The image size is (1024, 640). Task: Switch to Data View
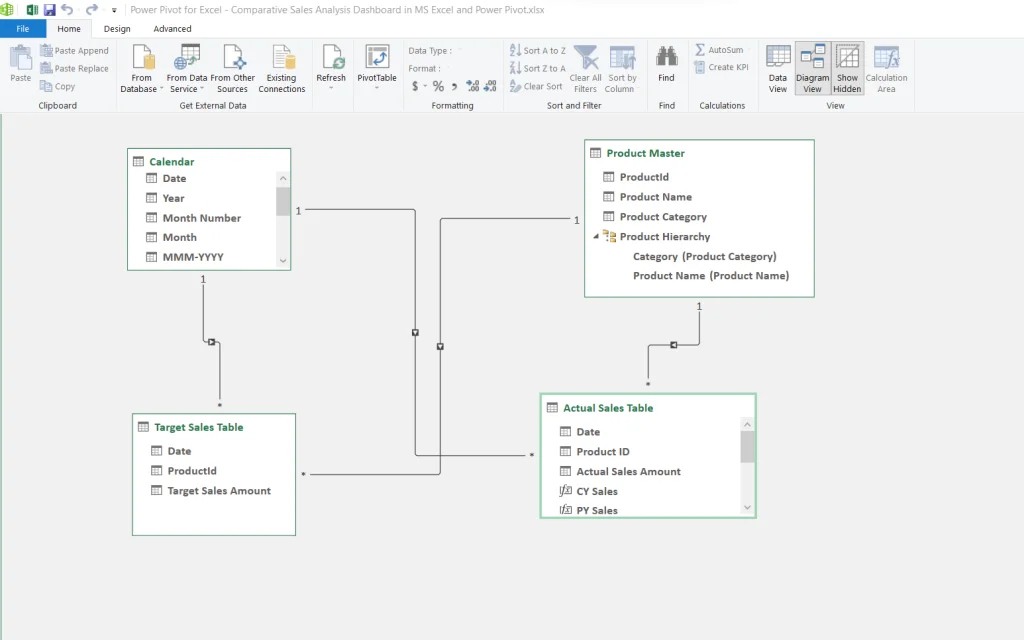(778, 69)
